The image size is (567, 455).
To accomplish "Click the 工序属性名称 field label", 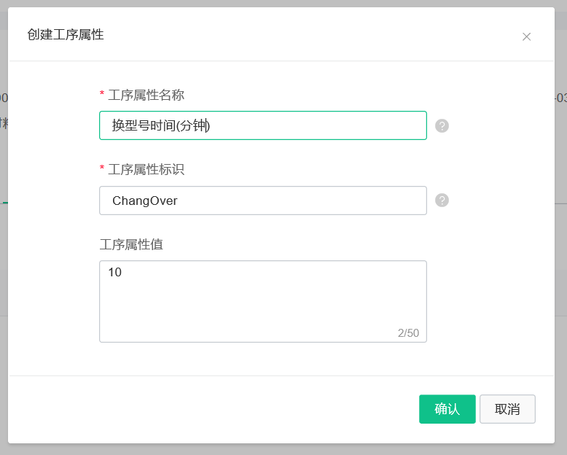I will pyautogui.click(x=146, y=95).
